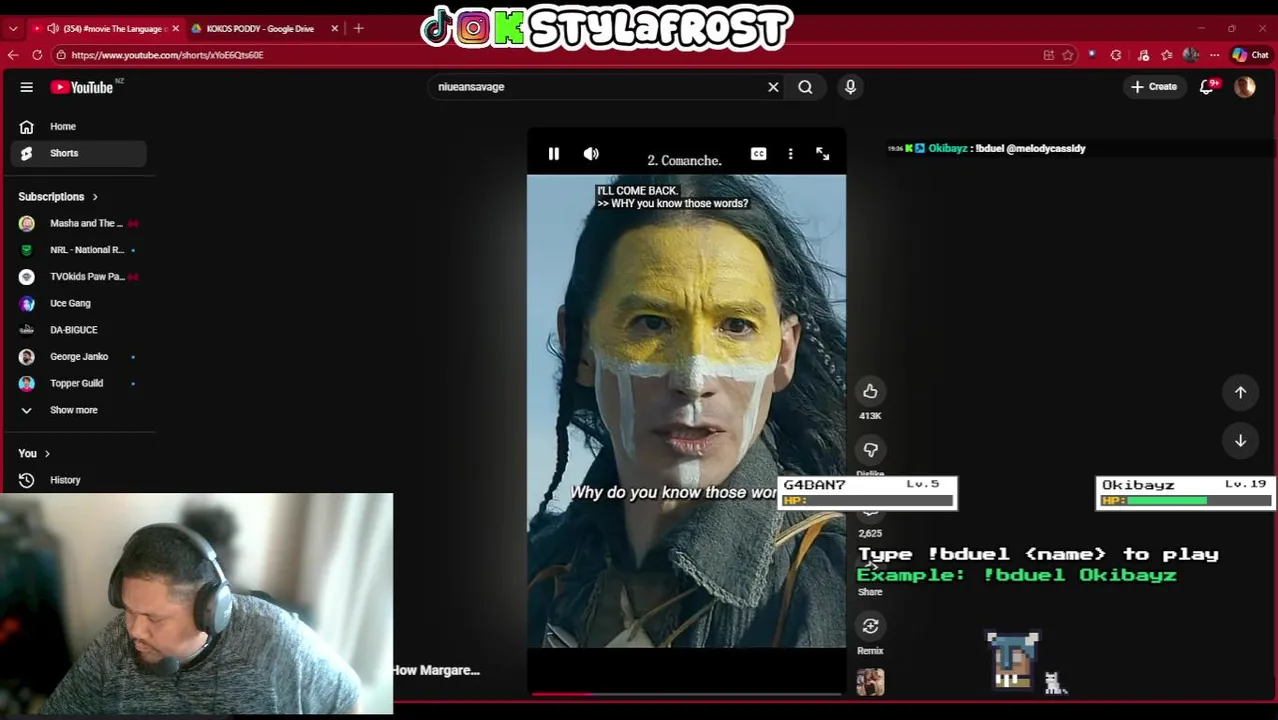Open the DA-BIGUCE subscription
Image resolution: width=1278 pixels, height=720 pixels.
pyautogui.click(x=80, y=330)
